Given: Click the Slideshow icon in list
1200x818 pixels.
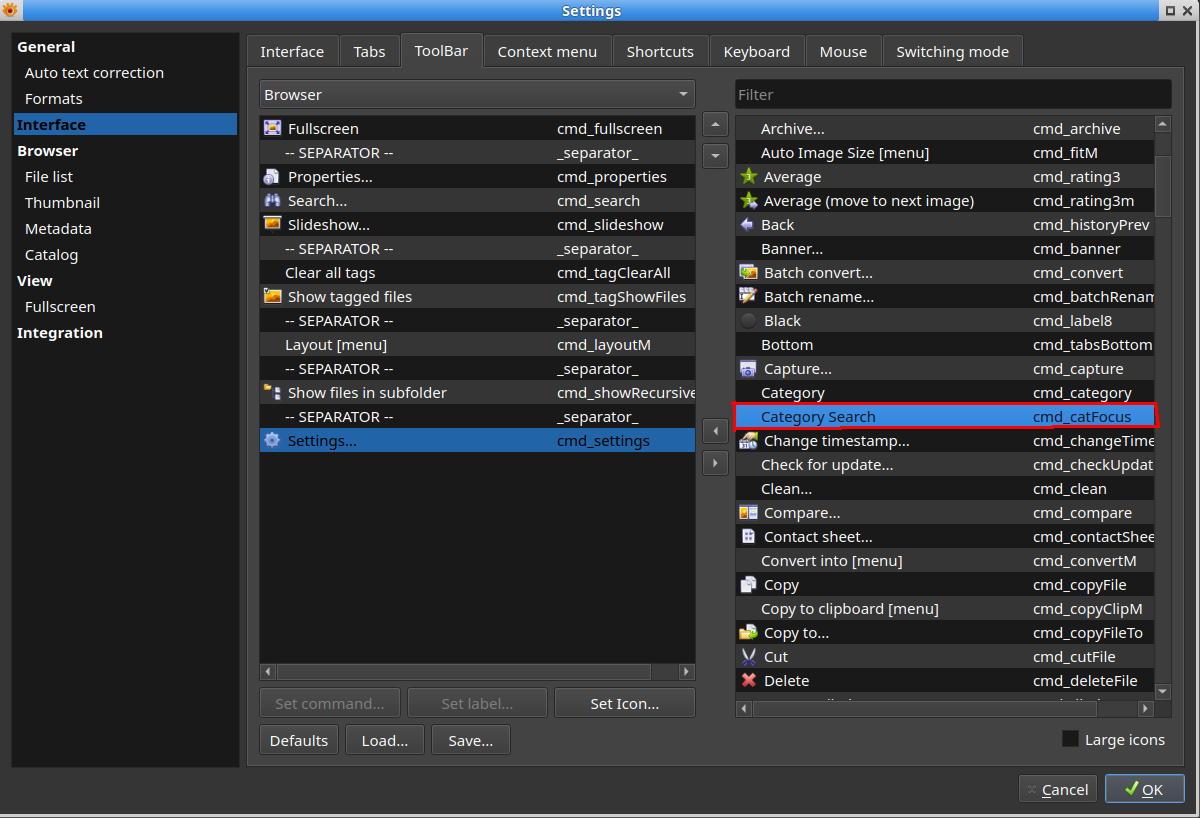Looking at the screenshot, I should [x=272, y=225].
